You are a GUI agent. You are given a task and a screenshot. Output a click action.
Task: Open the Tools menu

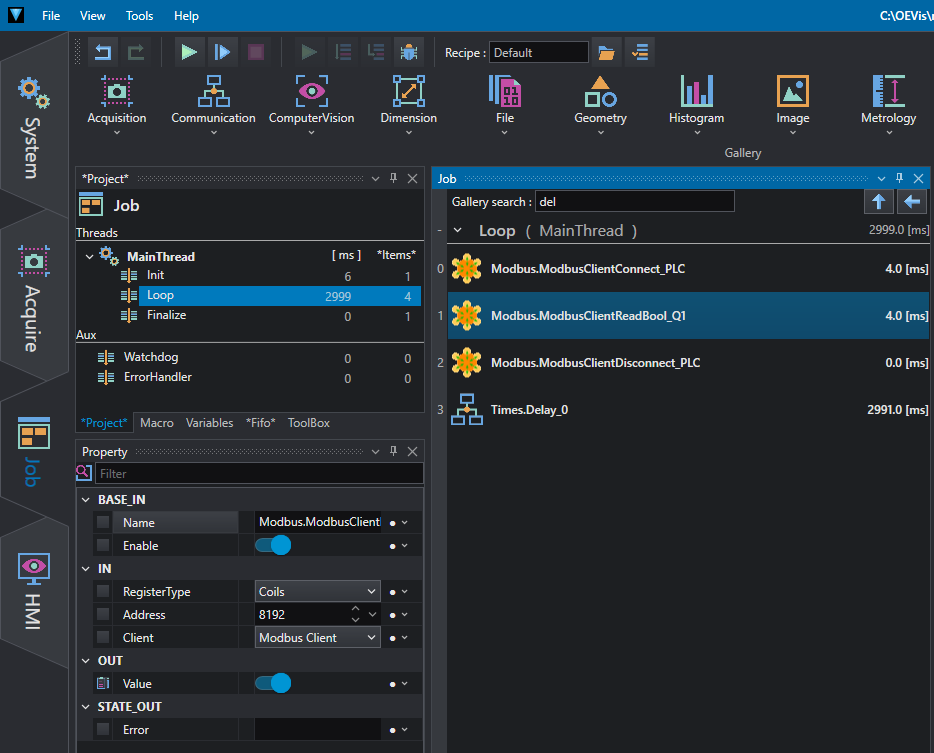(x=140, y=16)
